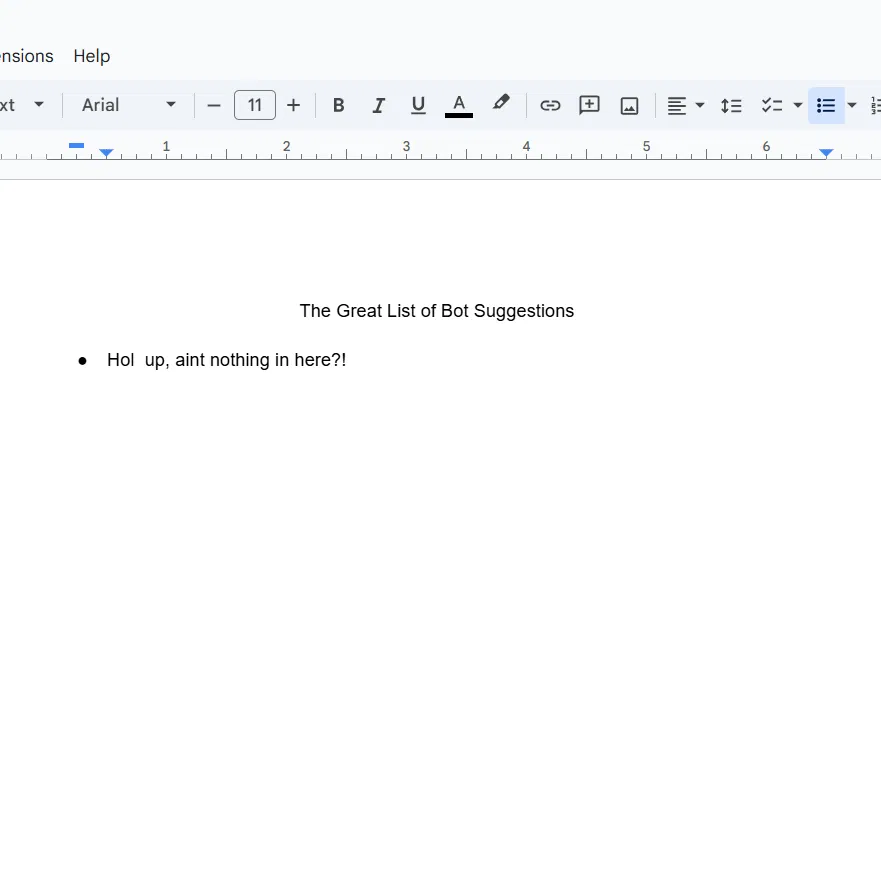
Task: Toggle italic formatting
Action: (x=378, y=106)
